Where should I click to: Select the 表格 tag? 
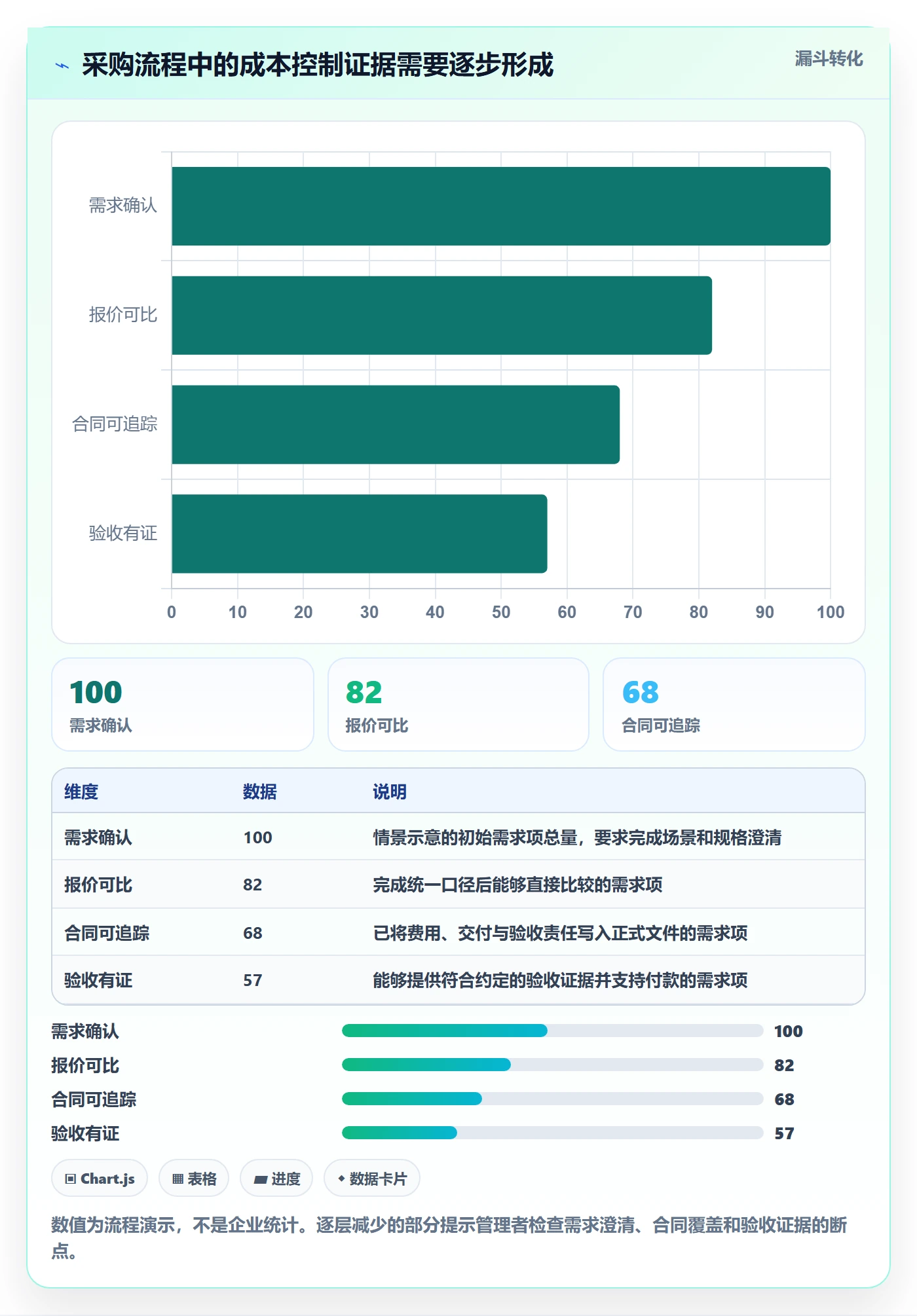click(194, 1179)
